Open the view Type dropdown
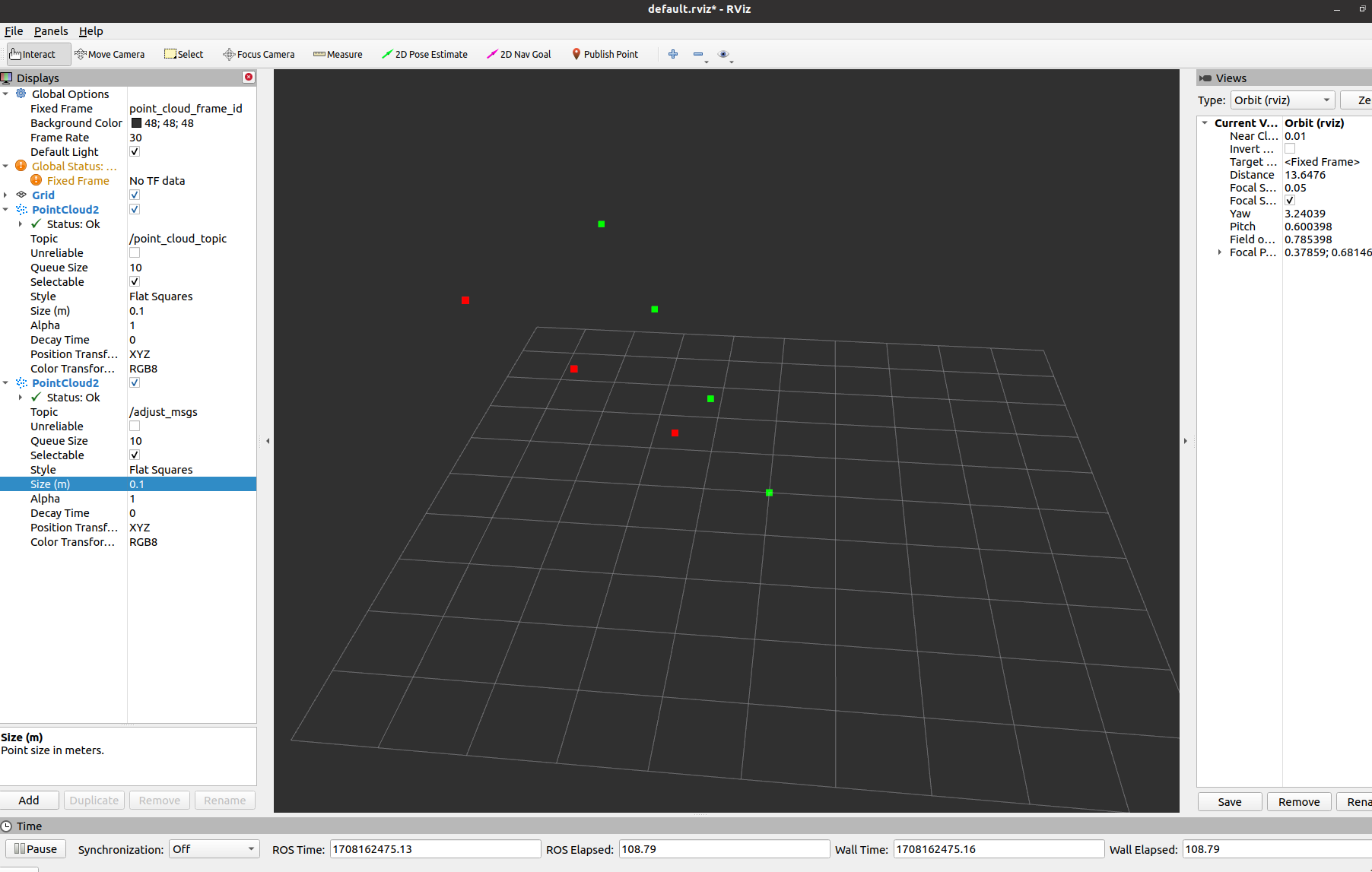 [x=1282, y=100]
